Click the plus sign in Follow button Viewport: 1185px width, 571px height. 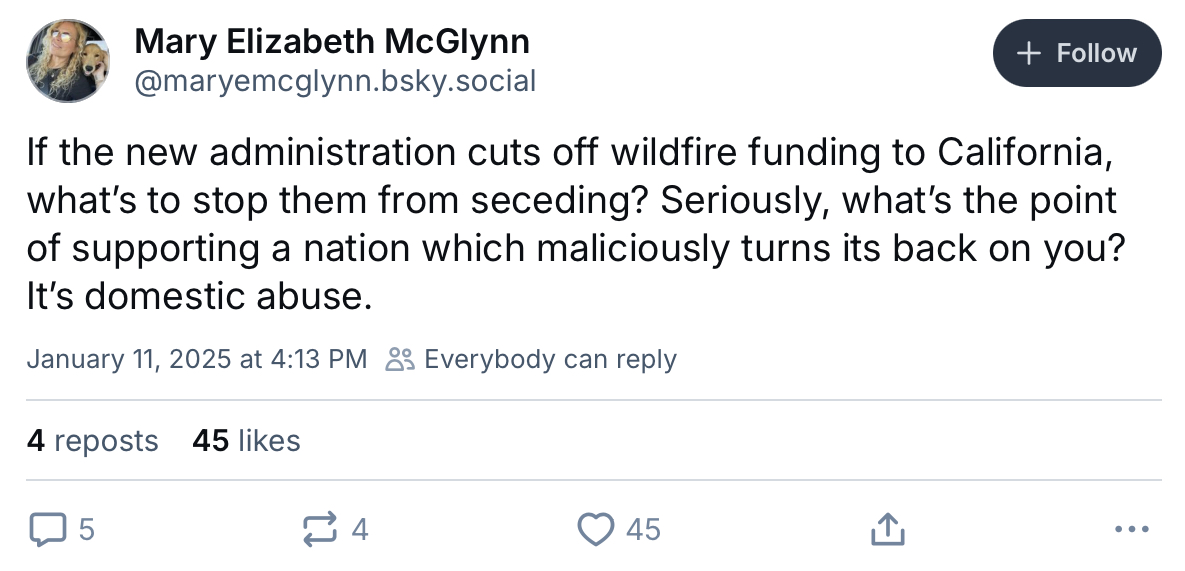(1028, 53)
